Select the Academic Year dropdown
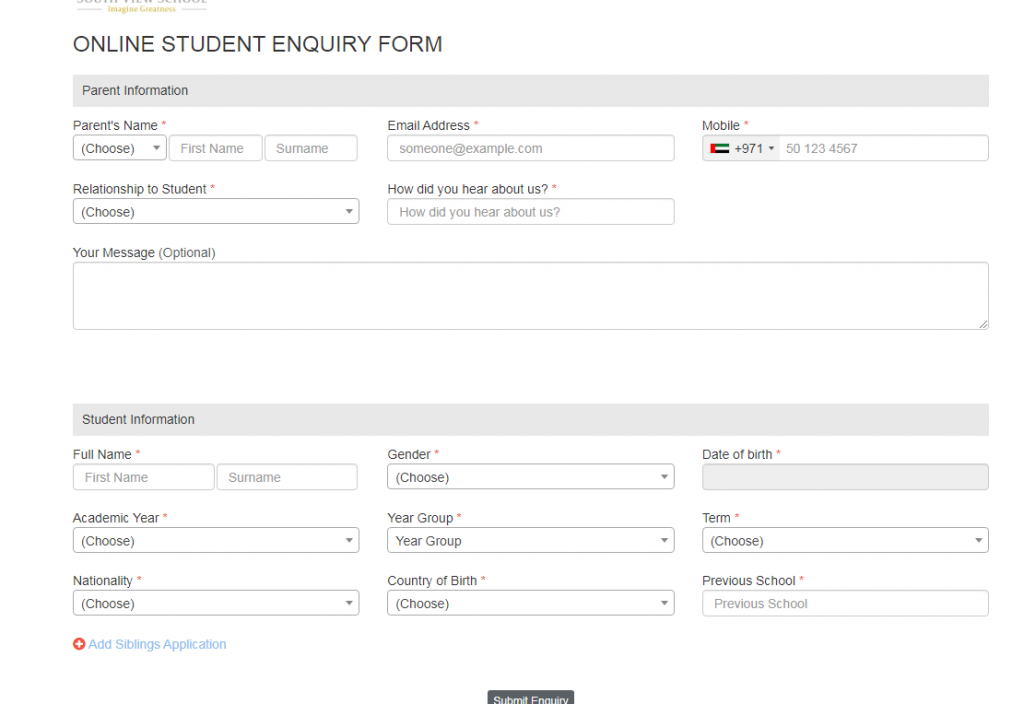This screenshot has height=704, width=1024. (x=215, y=541)
